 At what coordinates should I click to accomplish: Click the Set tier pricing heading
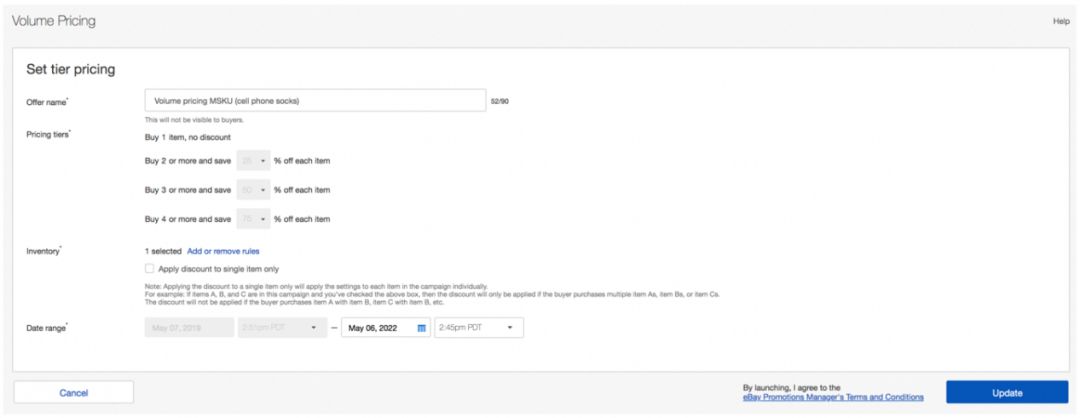click(70, 70)
